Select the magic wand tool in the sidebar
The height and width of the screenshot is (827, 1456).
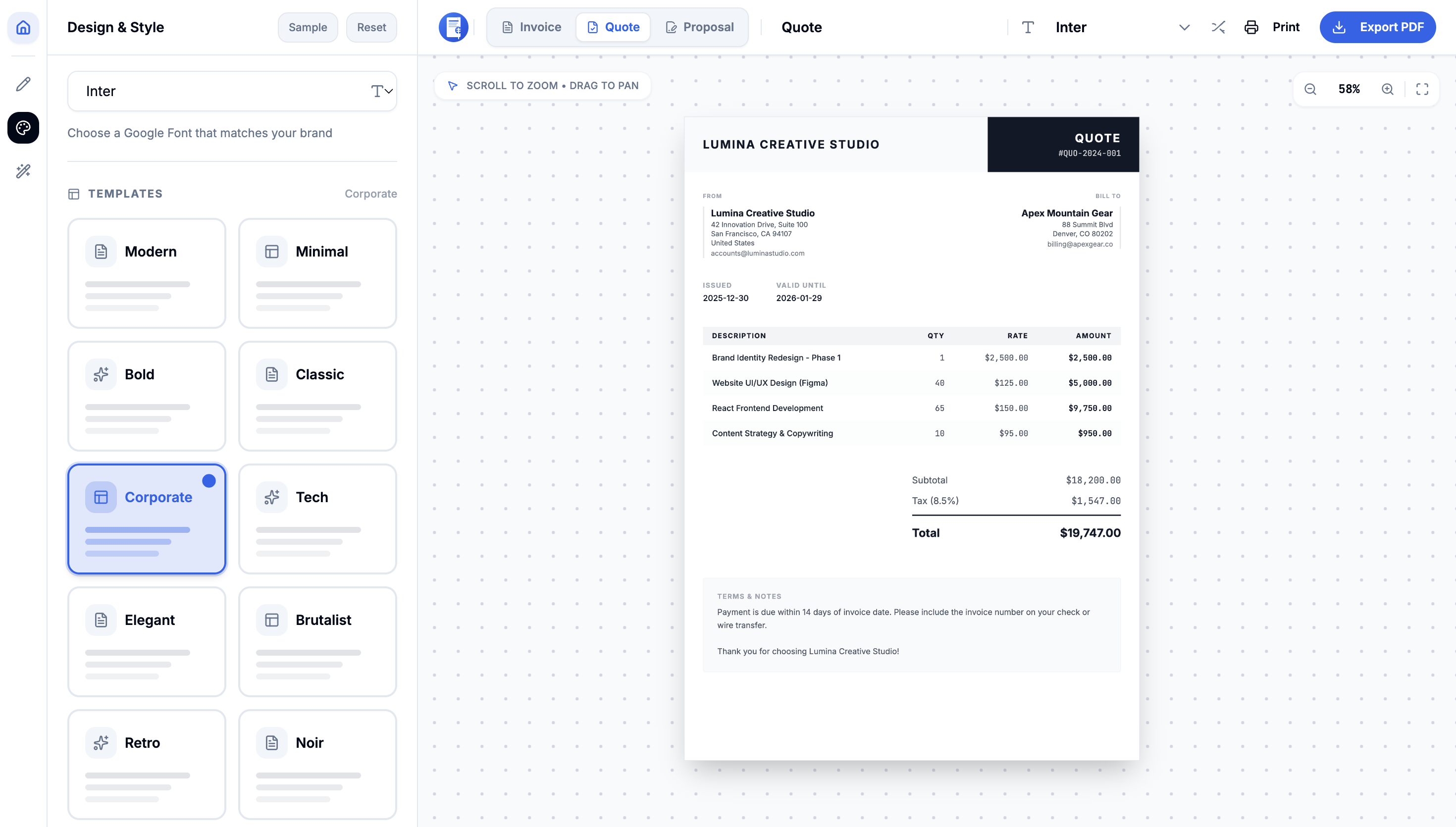click(x=23, y=171)
